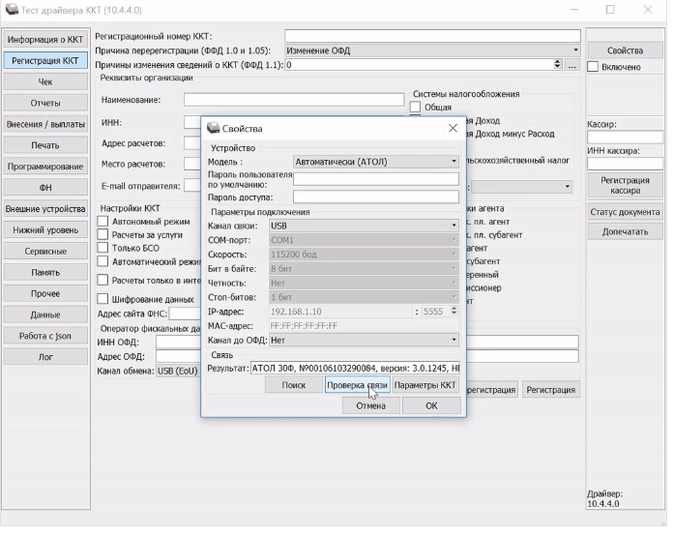
Task: Click the Кассир input field
Action: (x=624, y=137)
